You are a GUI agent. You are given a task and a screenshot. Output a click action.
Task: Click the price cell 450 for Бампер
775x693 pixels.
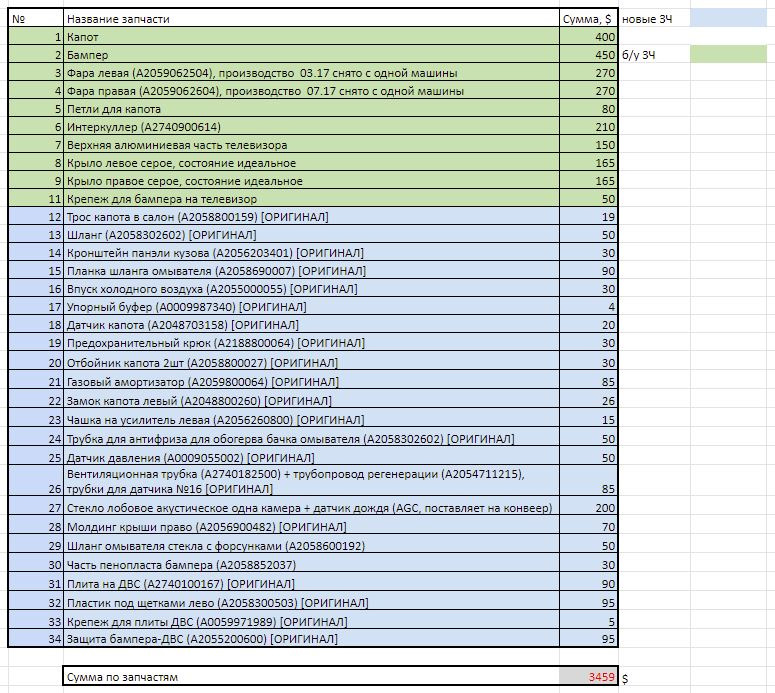coord(588,54)
